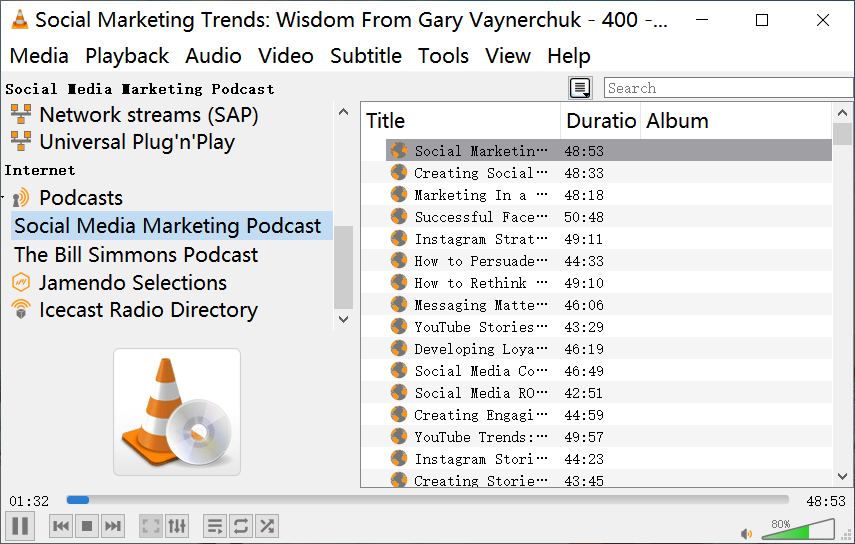Select 'How to Rethink…' episode row
This screenshot has width=855, height=544.
609,283
